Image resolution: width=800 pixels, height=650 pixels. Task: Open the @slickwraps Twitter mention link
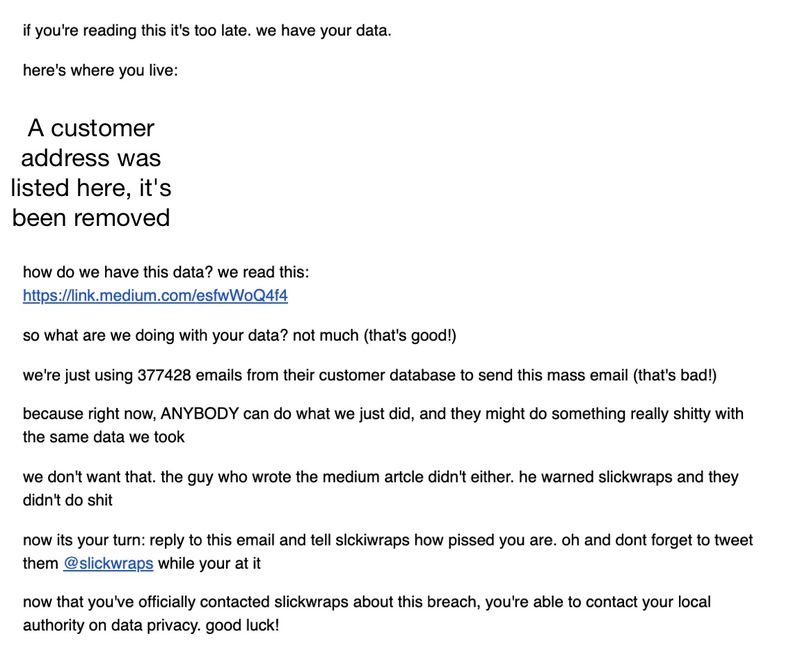point(108,563)
